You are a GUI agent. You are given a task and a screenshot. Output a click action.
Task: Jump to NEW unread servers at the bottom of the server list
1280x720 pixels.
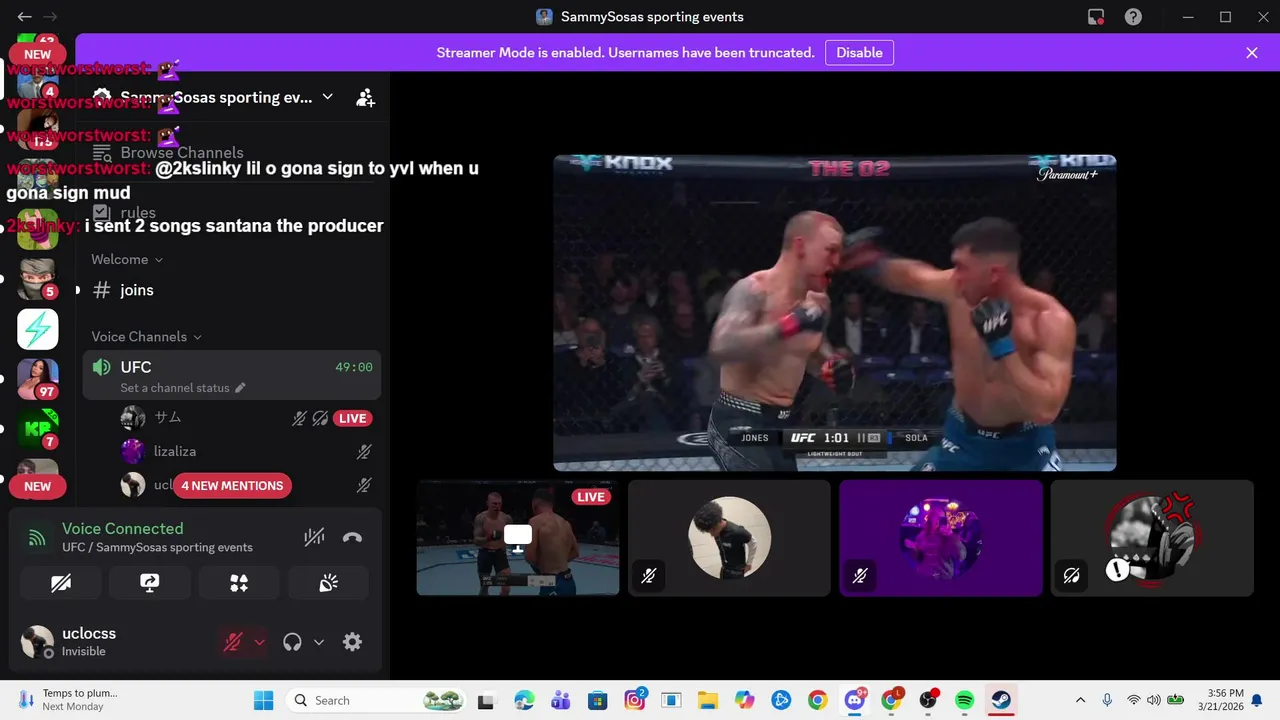point(38,486)
